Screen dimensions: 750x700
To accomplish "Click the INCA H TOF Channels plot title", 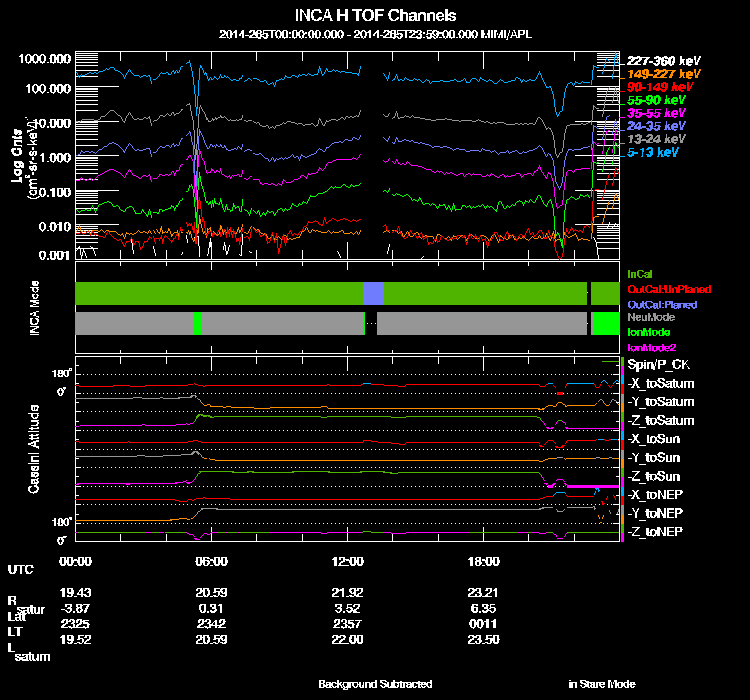I will click(375, 16).
